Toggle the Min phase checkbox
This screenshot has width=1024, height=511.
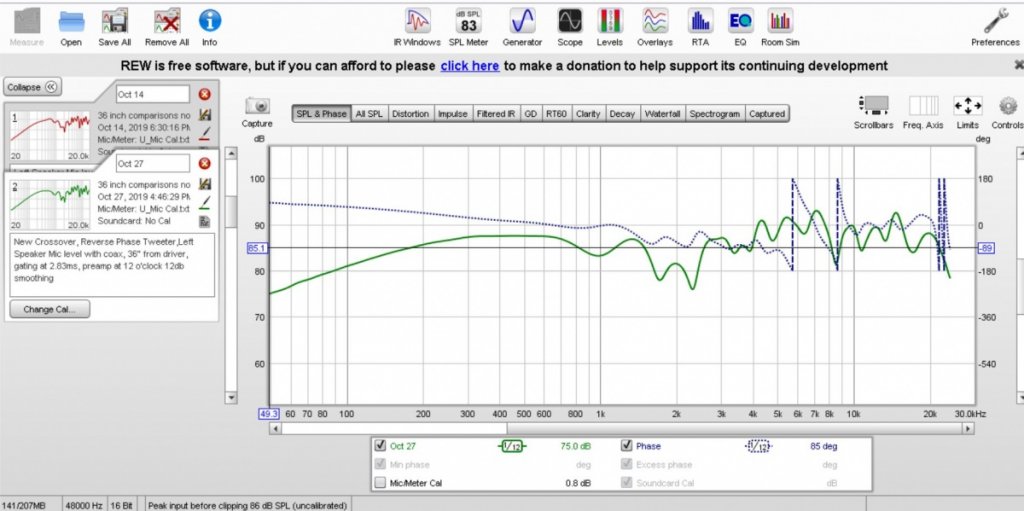[x=380, y=465]
